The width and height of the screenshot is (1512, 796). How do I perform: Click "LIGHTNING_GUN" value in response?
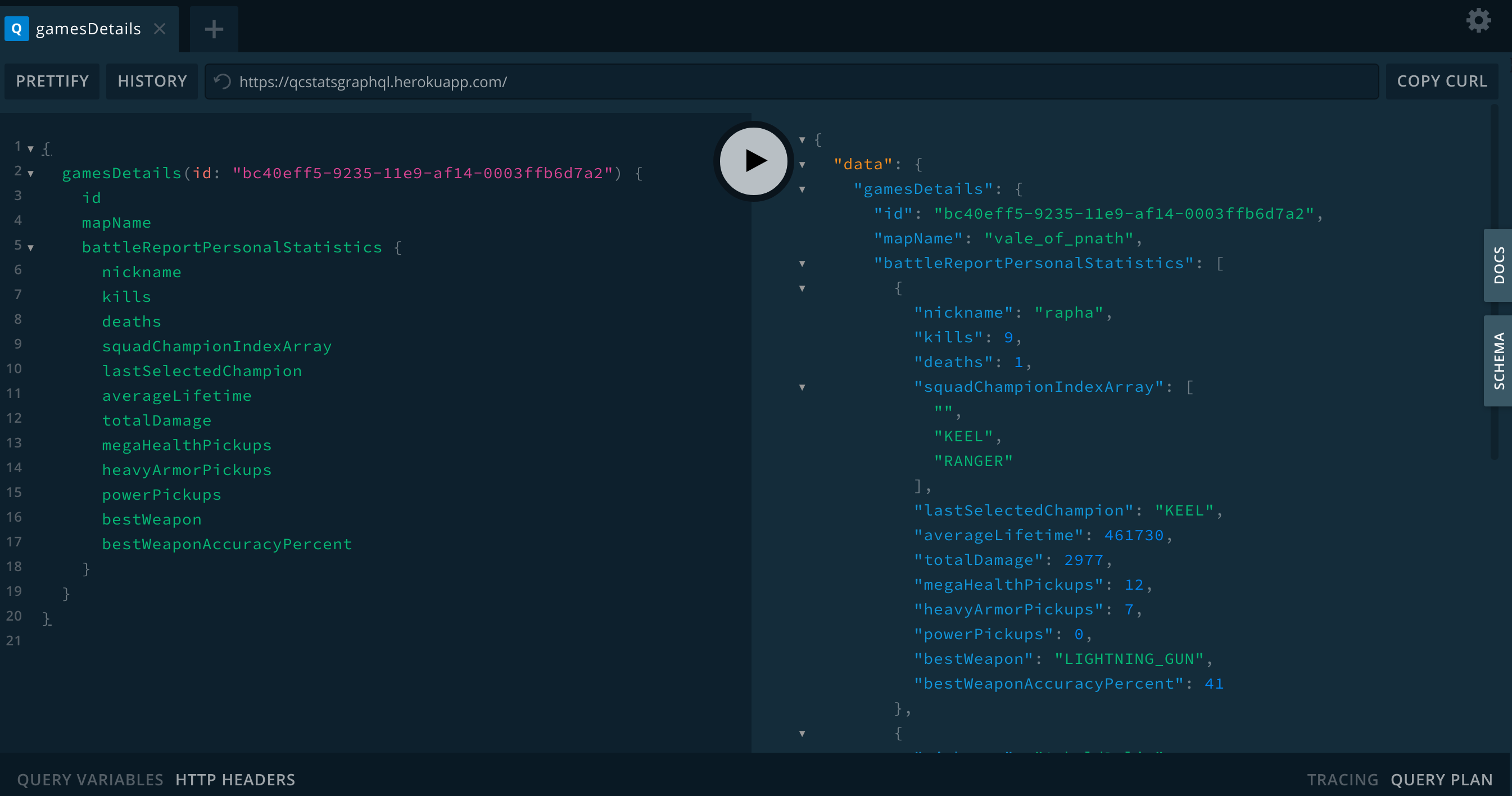coord(1129,659)
